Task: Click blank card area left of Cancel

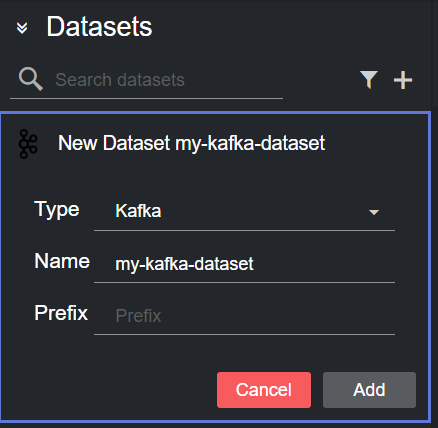Action: (x=110, y=390)
